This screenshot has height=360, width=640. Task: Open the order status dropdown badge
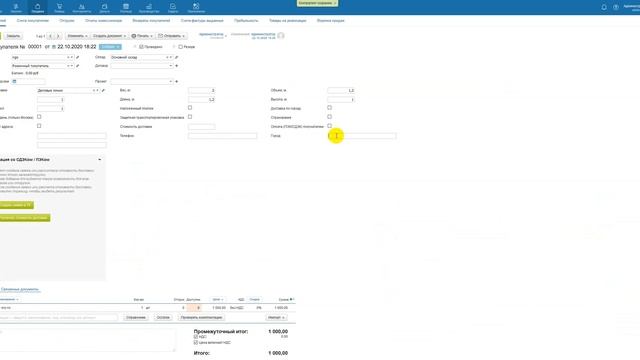(110, 47)
